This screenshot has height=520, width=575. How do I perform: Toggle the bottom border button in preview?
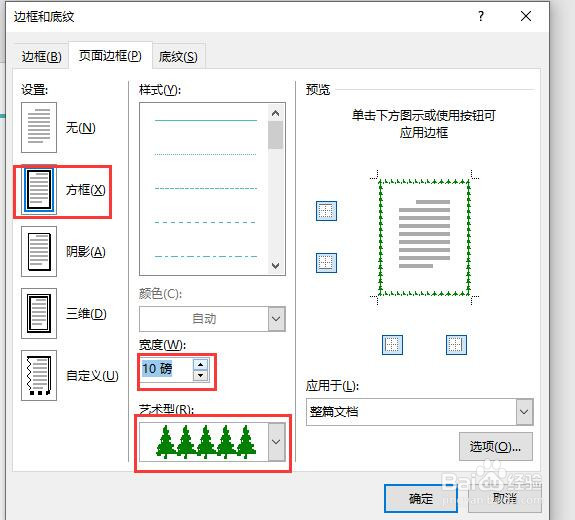(x=326, y=263)
